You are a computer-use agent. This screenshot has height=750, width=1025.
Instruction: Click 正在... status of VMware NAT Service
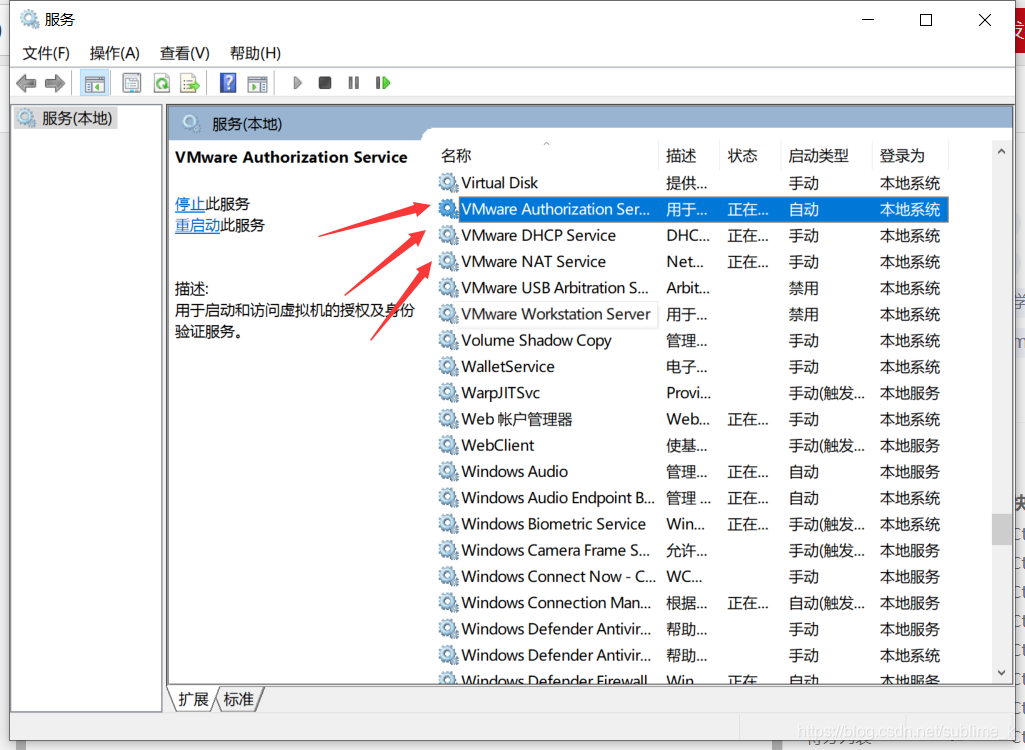point(748,262)
